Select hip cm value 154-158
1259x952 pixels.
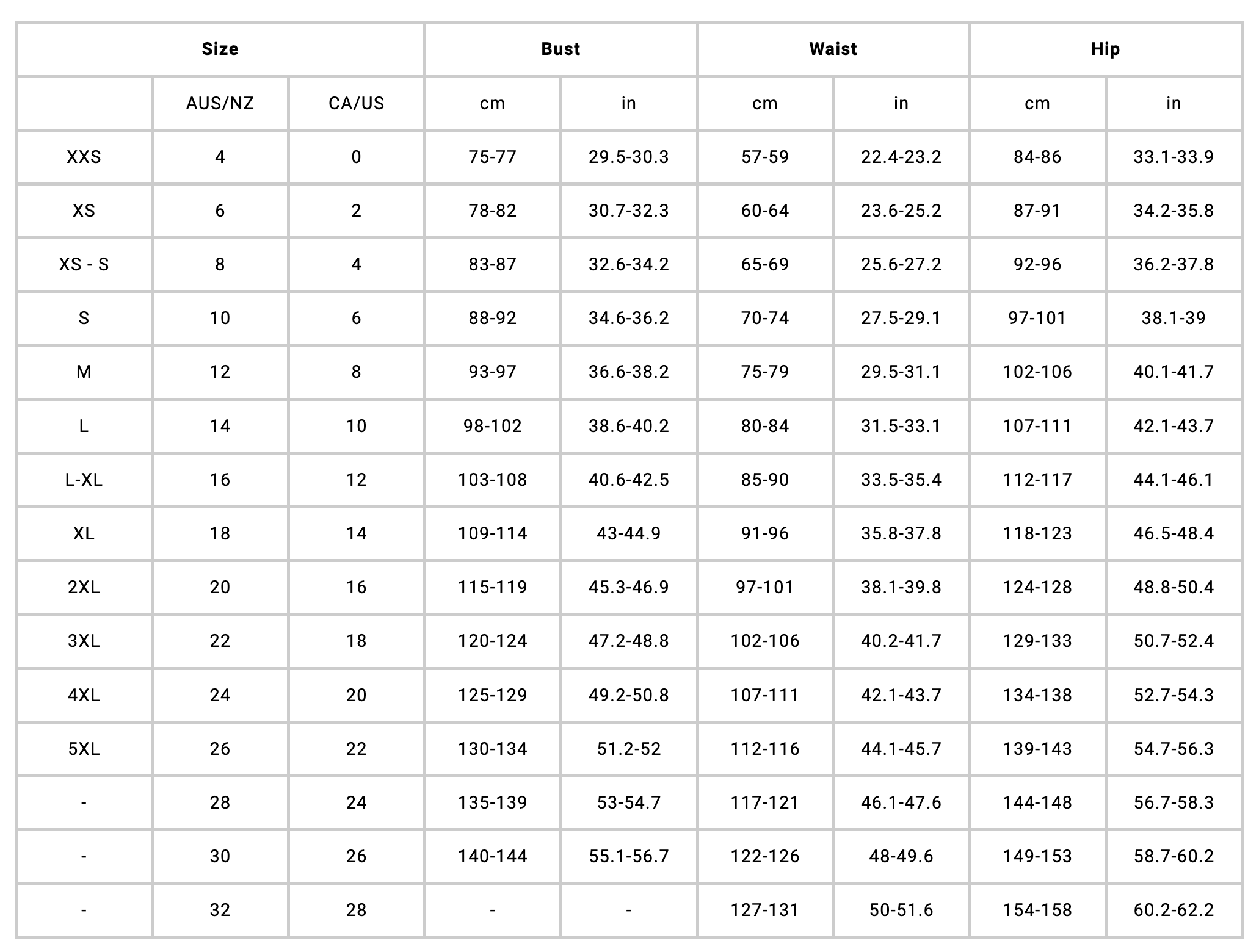tap(1037, 910)
